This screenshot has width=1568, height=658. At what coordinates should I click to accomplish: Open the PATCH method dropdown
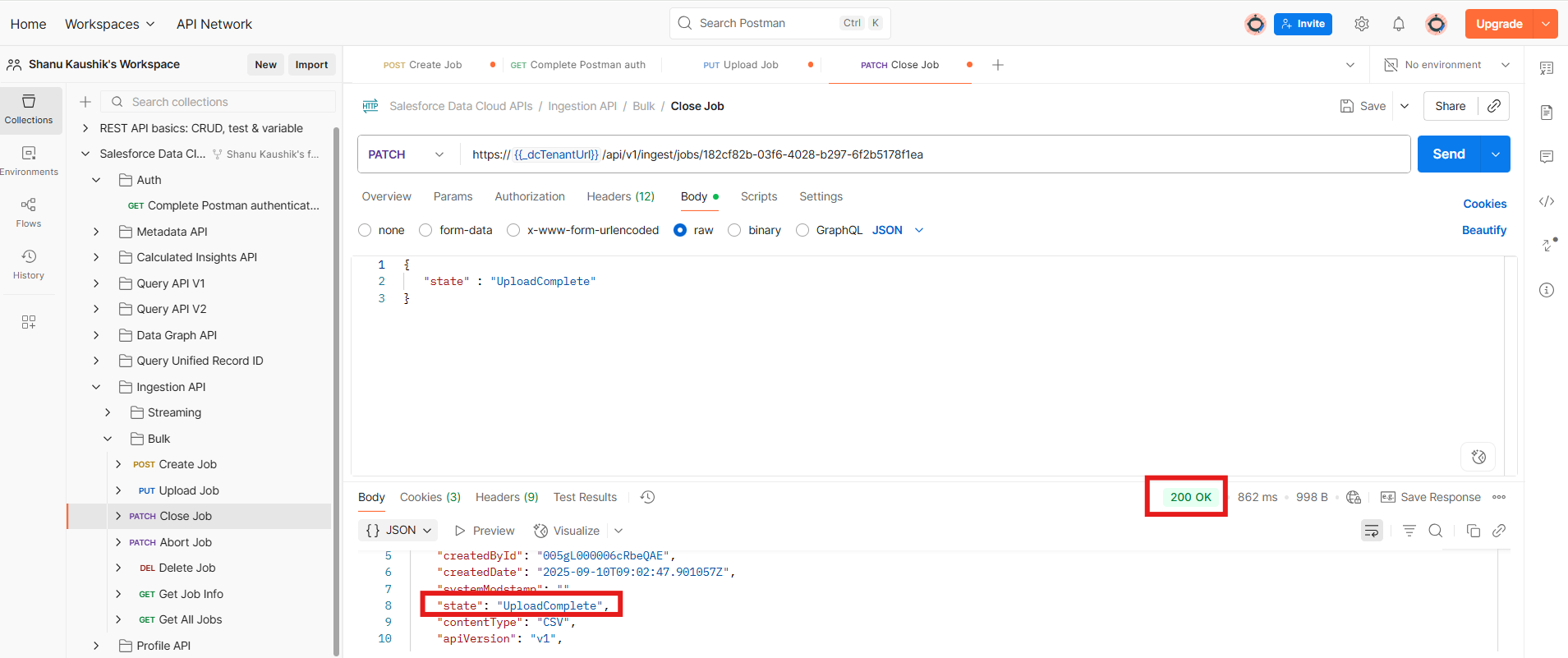pos(407,154)
